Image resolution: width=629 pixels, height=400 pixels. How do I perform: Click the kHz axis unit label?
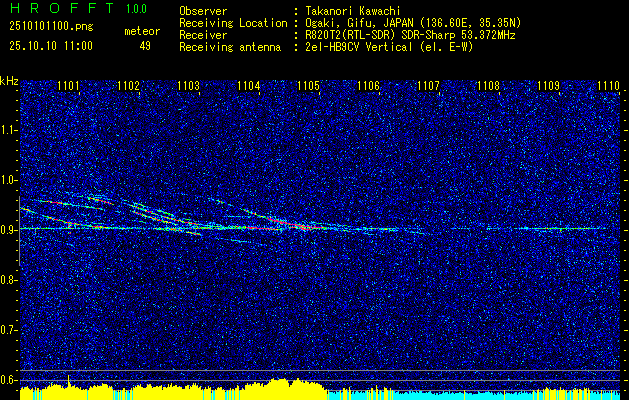pyautogui.click(x=9, y=81)
